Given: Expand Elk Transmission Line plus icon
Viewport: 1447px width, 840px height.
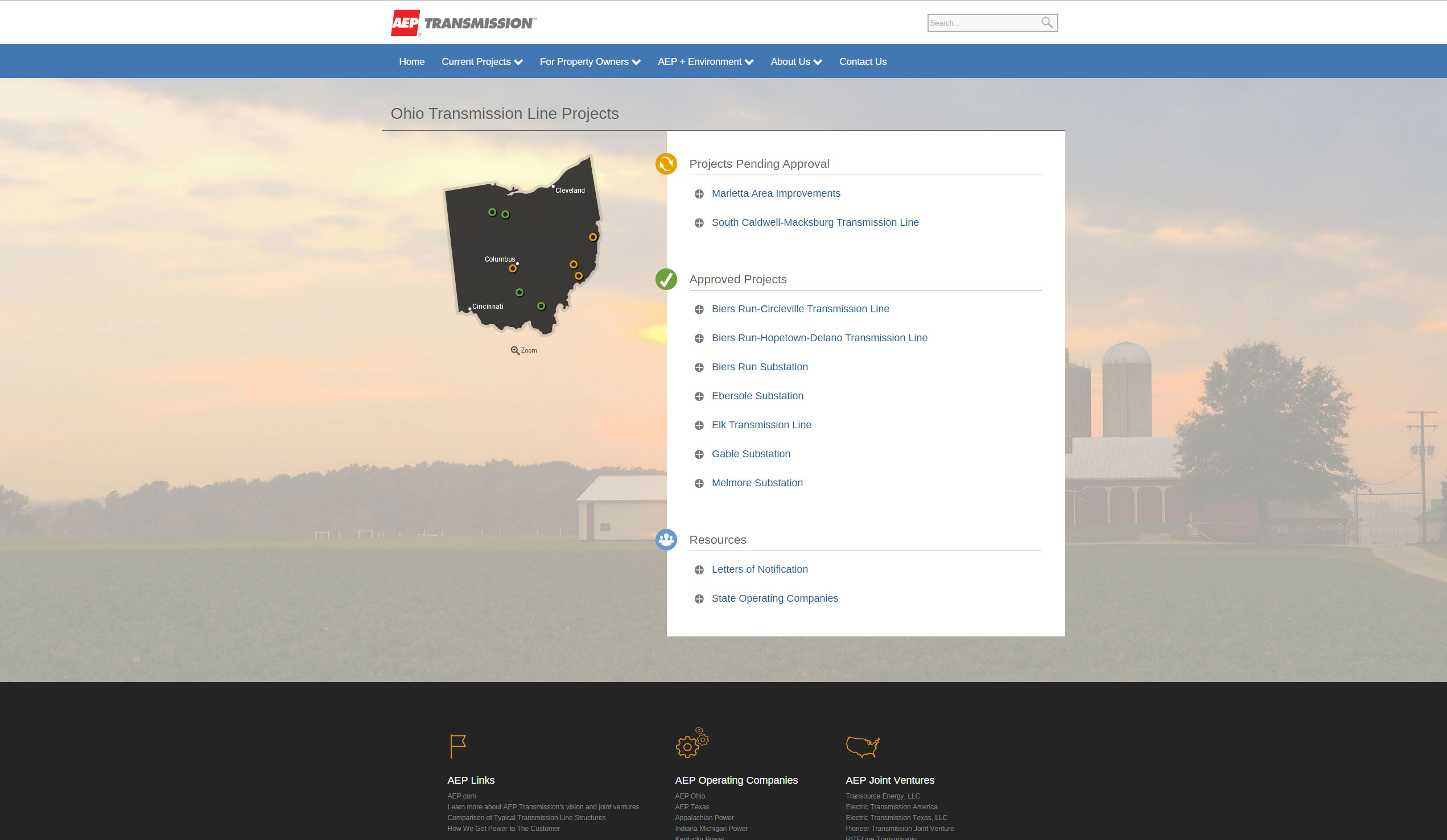Looking at the screenshot, I should tap(699, 425).
